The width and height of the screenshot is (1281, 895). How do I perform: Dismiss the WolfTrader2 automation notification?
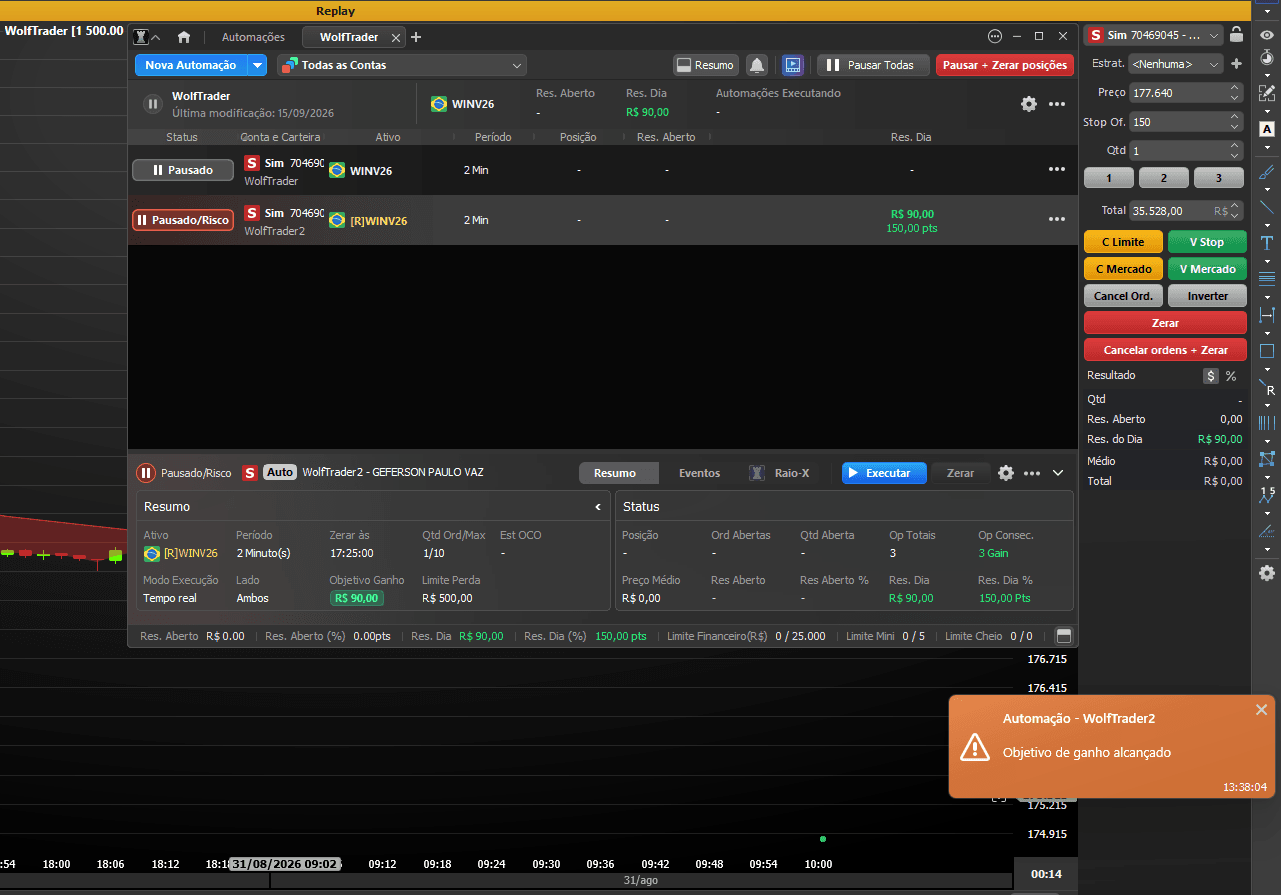1261,709
